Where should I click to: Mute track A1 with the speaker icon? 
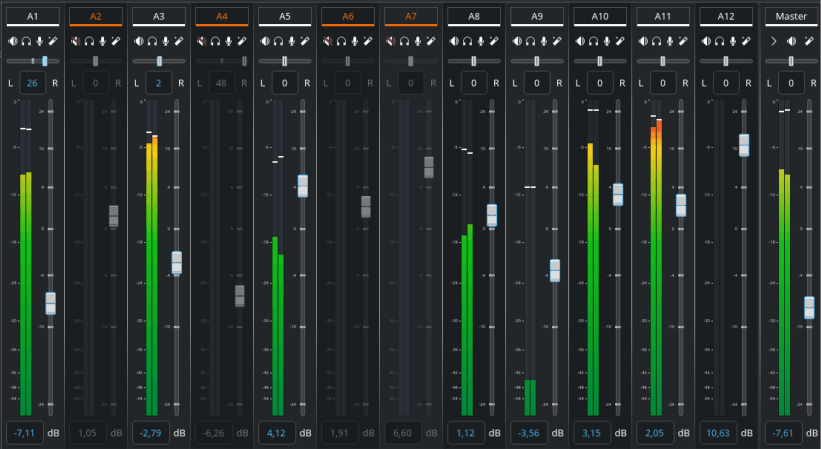(x=13, y=41)
